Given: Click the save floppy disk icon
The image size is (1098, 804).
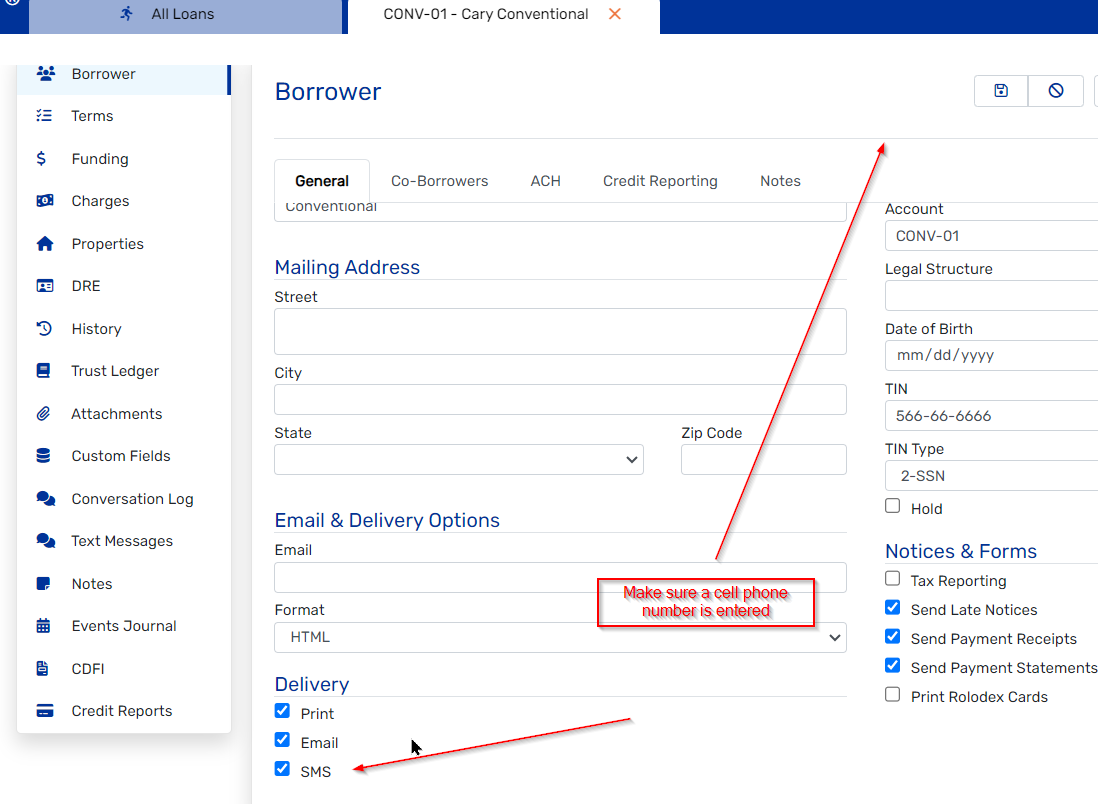Looking at the screenshot, I should [x=1001, y=90].
